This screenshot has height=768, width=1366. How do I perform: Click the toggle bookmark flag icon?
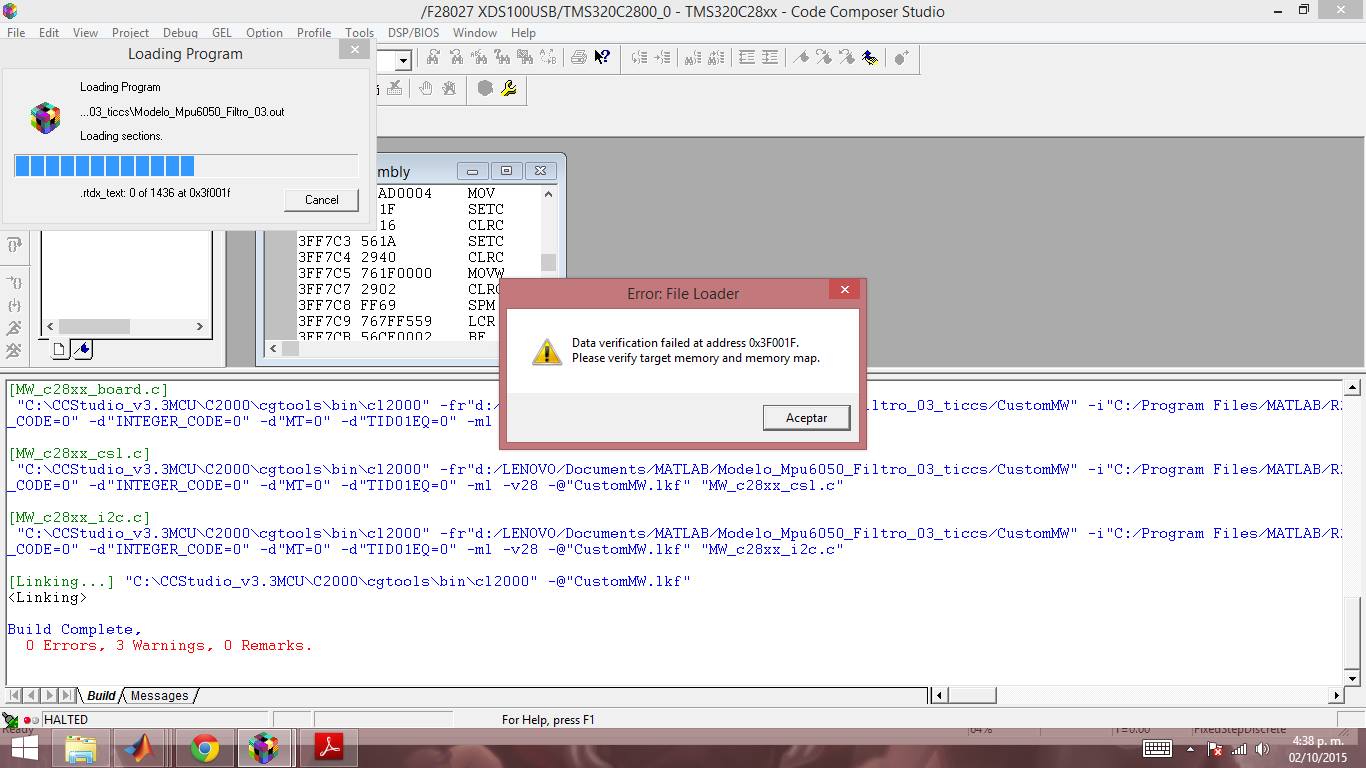click(801, 57)
